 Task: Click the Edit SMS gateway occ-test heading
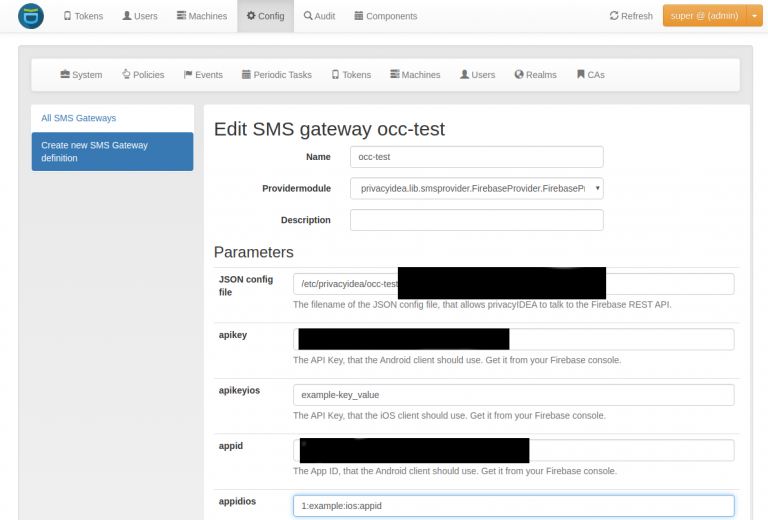tap(329, 129)
